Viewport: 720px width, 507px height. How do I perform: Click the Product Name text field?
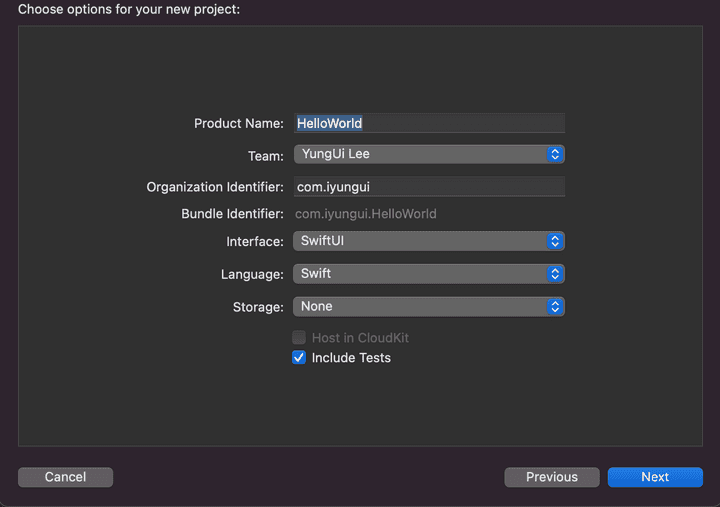(x=429, y=123)
